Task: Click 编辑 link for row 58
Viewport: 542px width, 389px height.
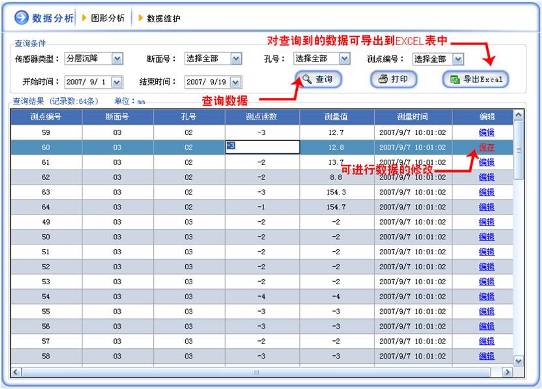Action: pyautogui.click(x=486, y=356)
